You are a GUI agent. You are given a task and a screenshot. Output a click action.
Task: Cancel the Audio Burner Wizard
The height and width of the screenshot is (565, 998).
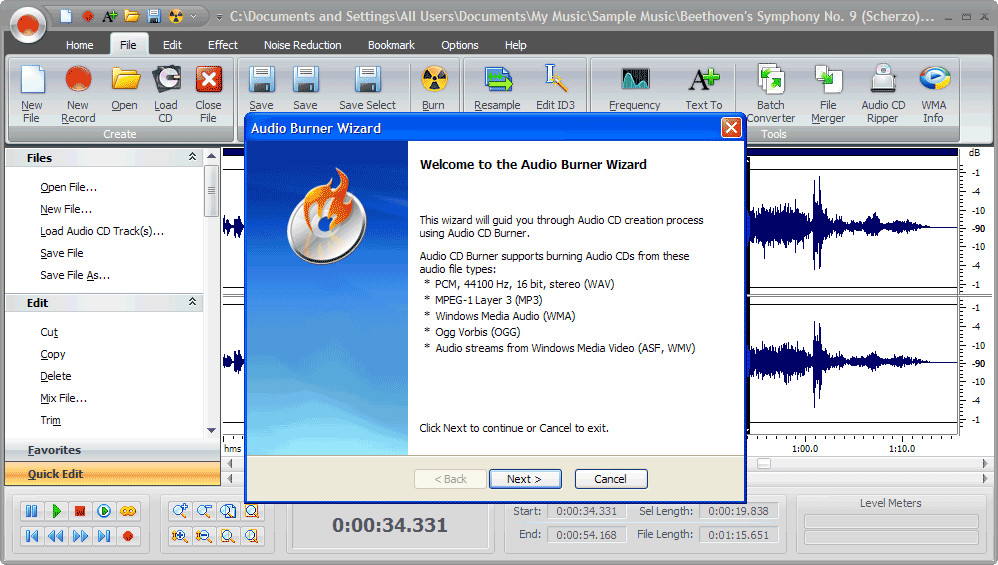[x=611, y=479]
